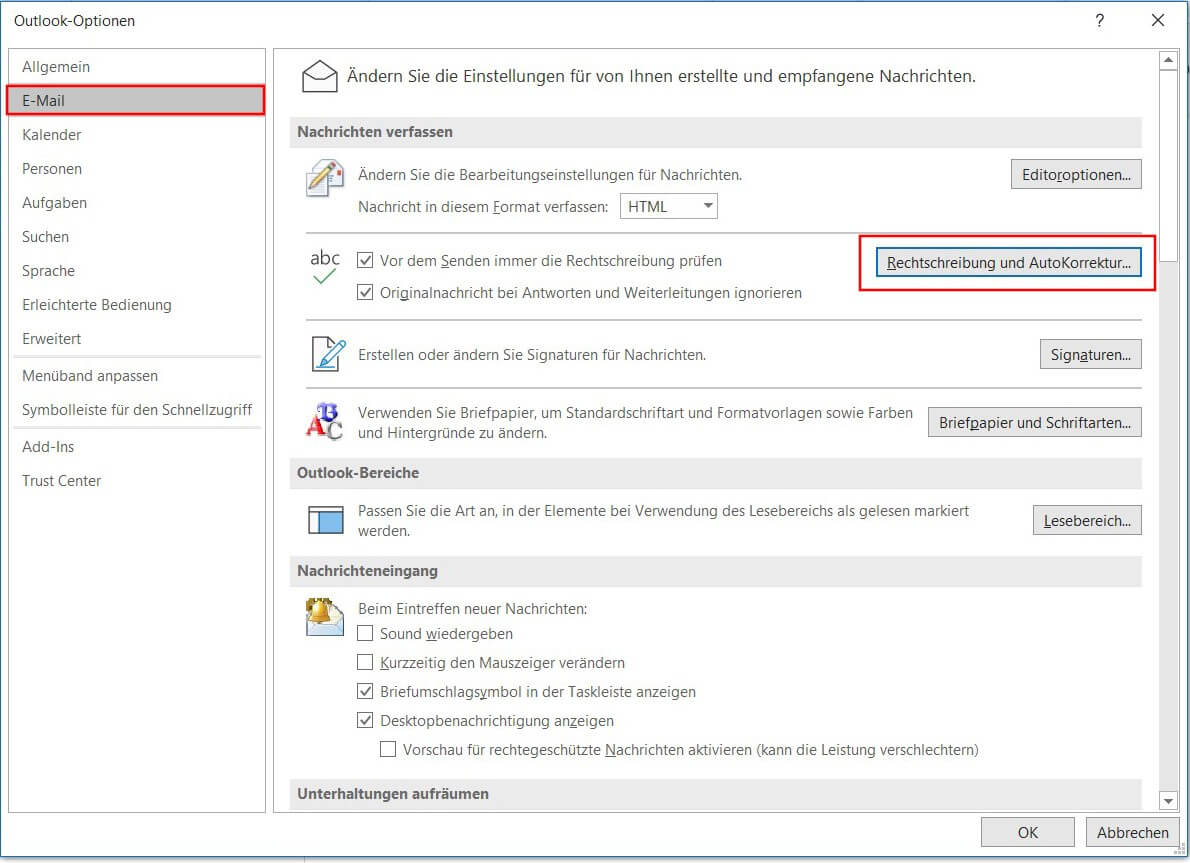1190x863 pixels.
Task: Open the Aufgaben category
Action: [x=137, y=203]
